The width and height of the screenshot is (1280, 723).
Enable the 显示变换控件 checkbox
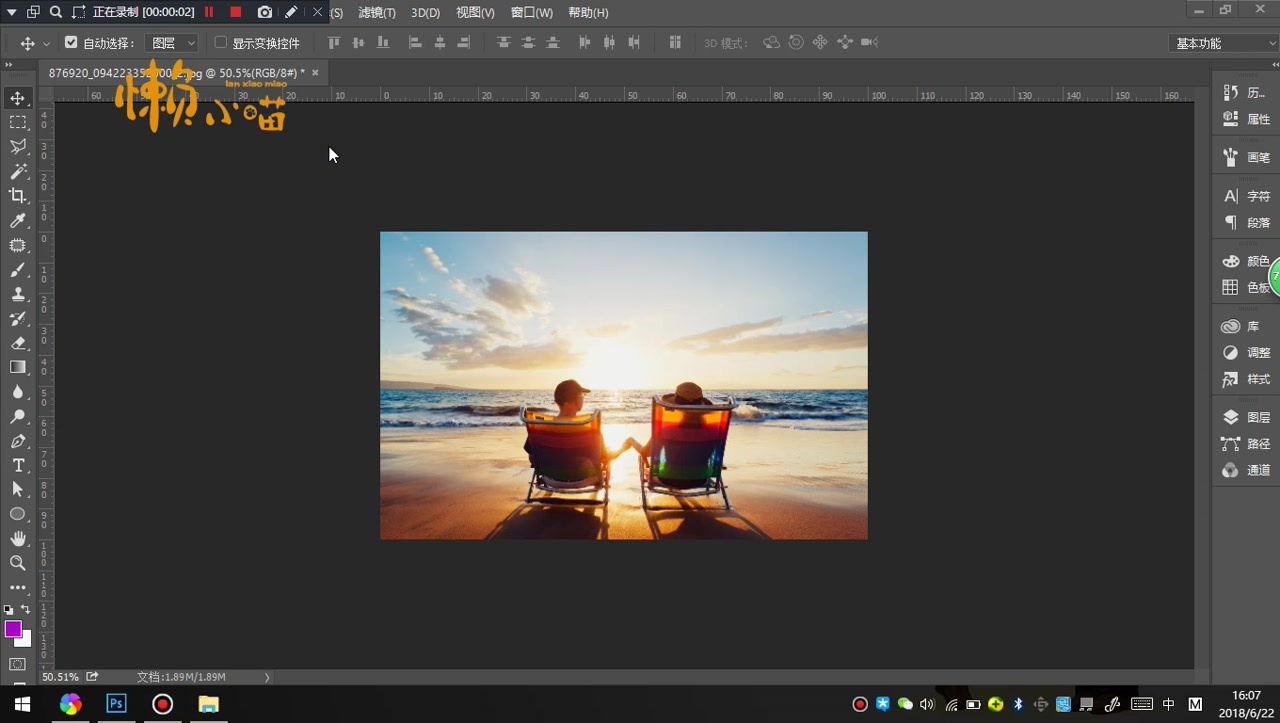tap(221, 43)
